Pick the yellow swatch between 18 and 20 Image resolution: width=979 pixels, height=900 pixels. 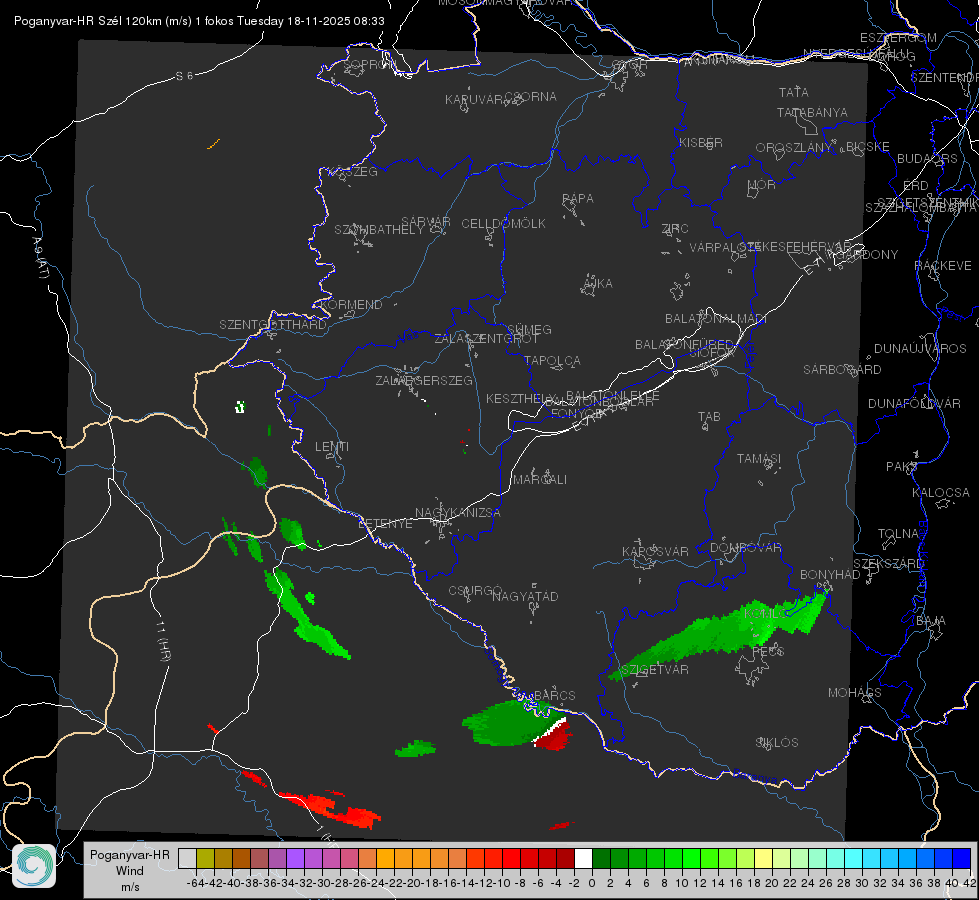[764, 858]
